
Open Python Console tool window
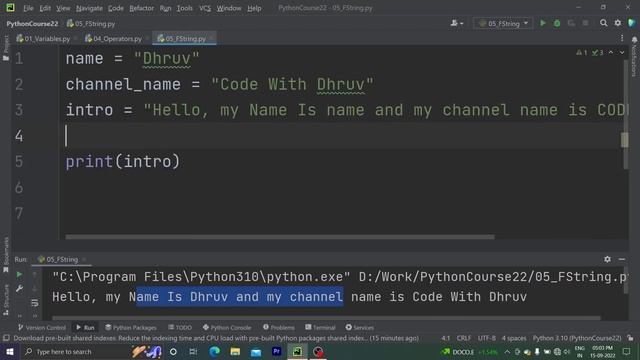coord(227,327)
